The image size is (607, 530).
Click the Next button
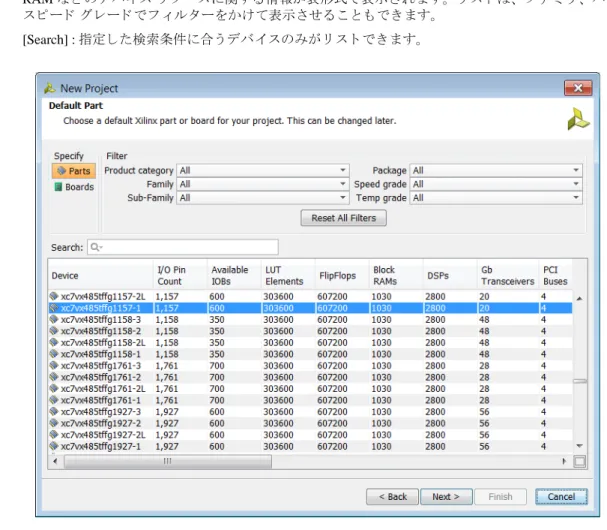point(446,496)
